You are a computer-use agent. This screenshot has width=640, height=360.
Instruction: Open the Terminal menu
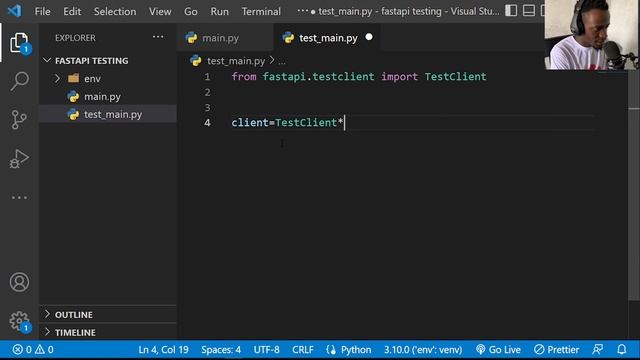tap(261, 11)
